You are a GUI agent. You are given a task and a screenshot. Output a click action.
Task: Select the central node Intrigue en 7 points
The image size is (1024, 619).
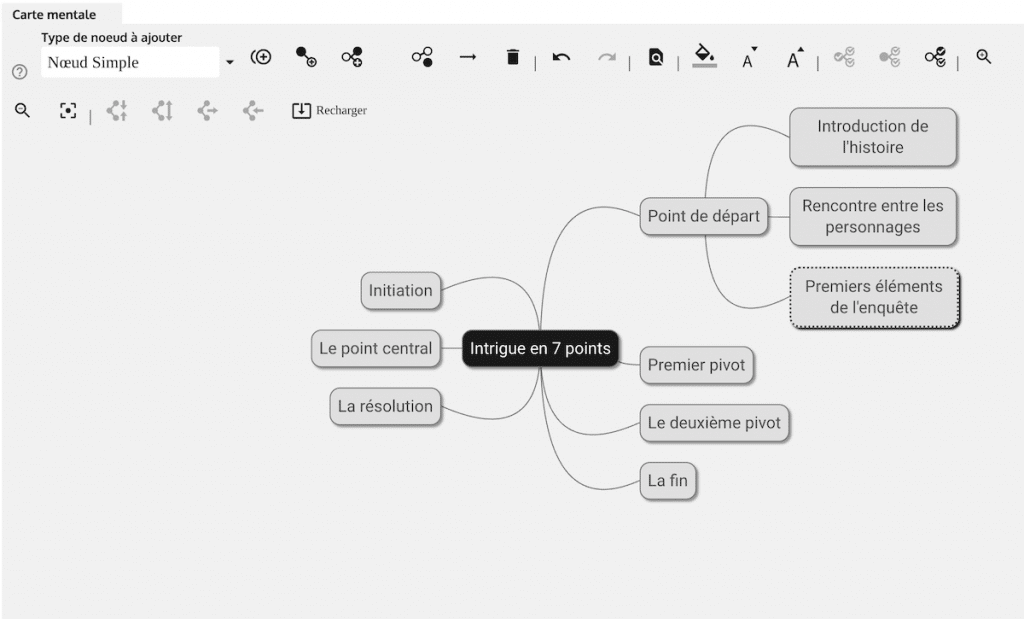tap(540, 349)
